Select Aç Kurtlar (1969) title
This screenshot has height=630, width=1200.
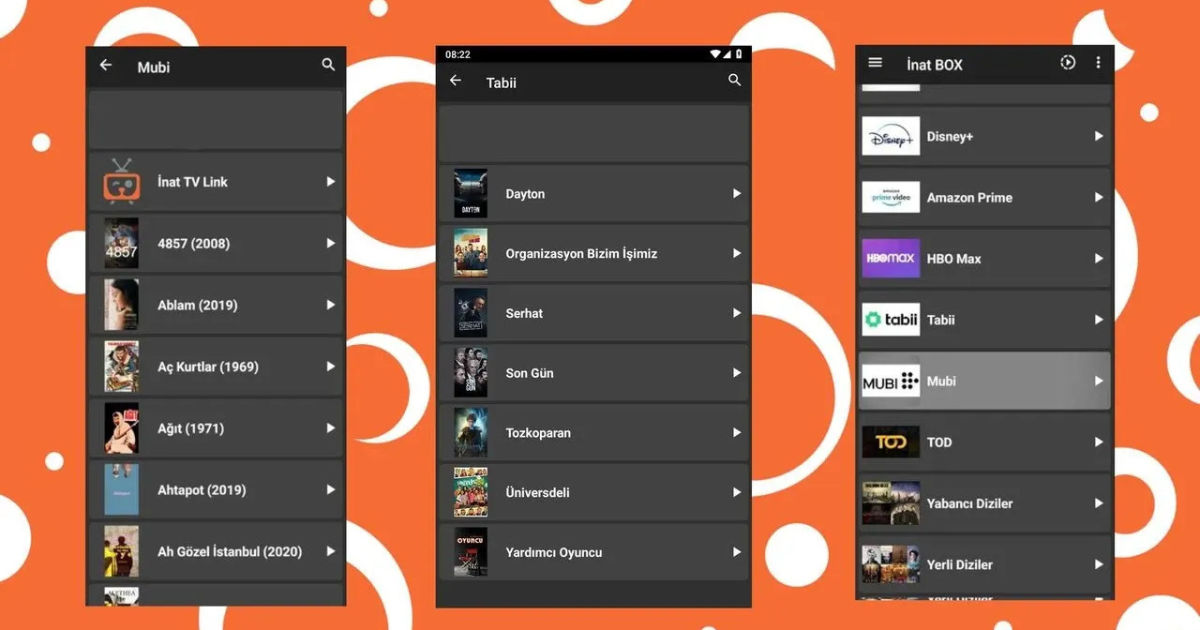click(x=208, y=367)
